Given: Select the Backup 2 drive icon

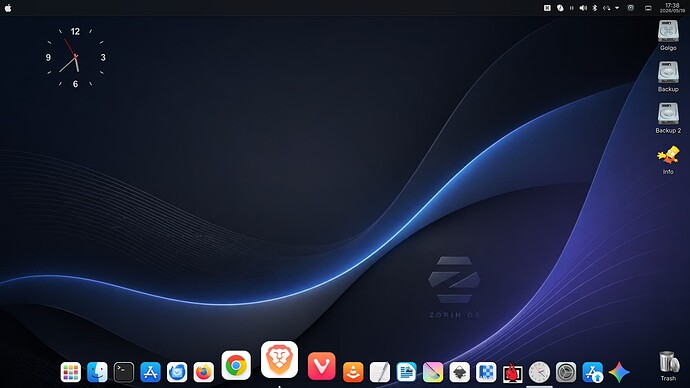Looking at the screenshot, I should tap(668, 117).
